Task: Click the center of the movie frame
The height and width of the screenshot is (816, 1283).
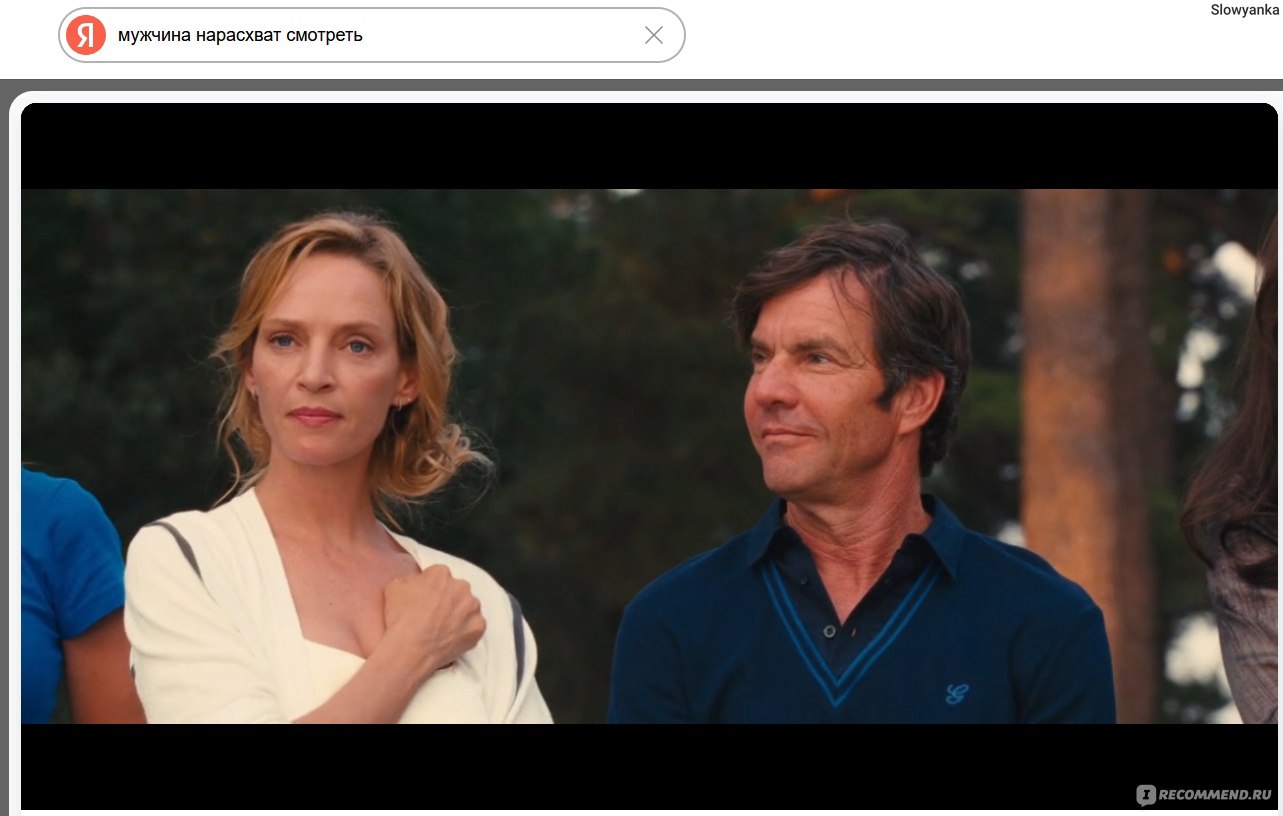Action: point(649,456)
